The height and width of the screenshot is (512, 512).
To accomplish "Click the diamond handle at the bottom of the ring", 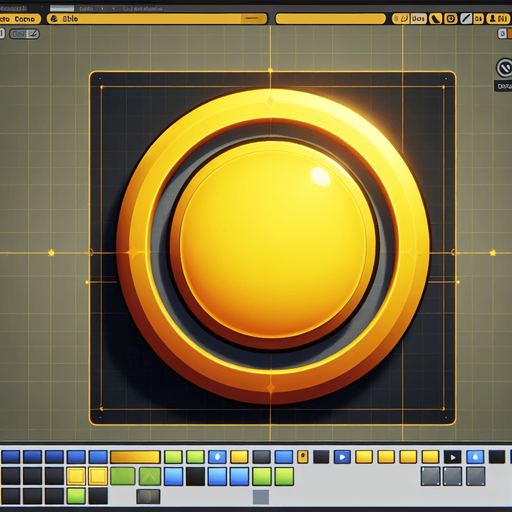I will coord(270,388).
